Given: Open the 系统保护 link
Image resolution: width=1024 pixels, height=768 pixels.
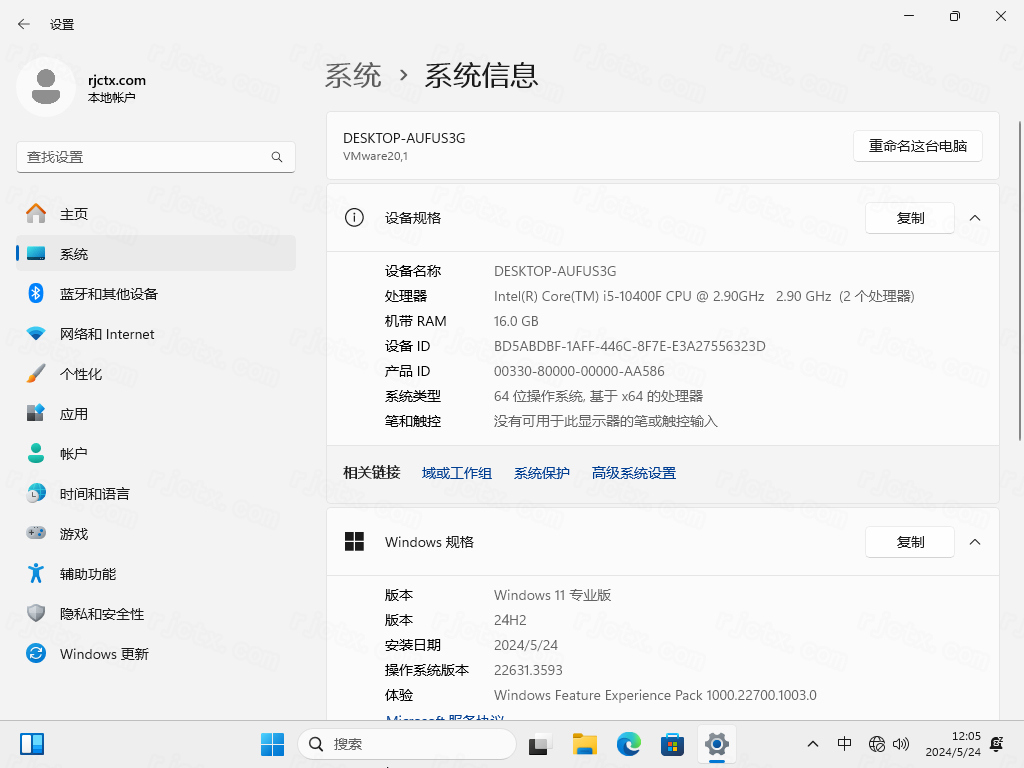Looking at the screenshot, I should pyautogui.click(x=541, y=473).
